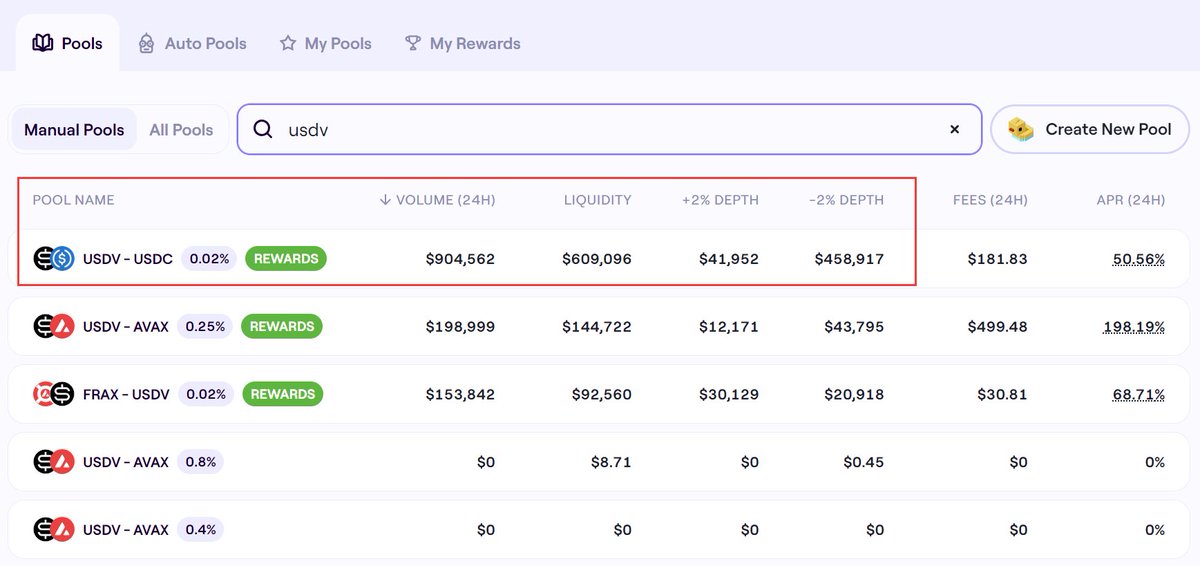The height and width of the screenshot is (566, 1200).
Task: Click the Create New Pool button
Action: pyautogui.click(x=1089, y=130)
